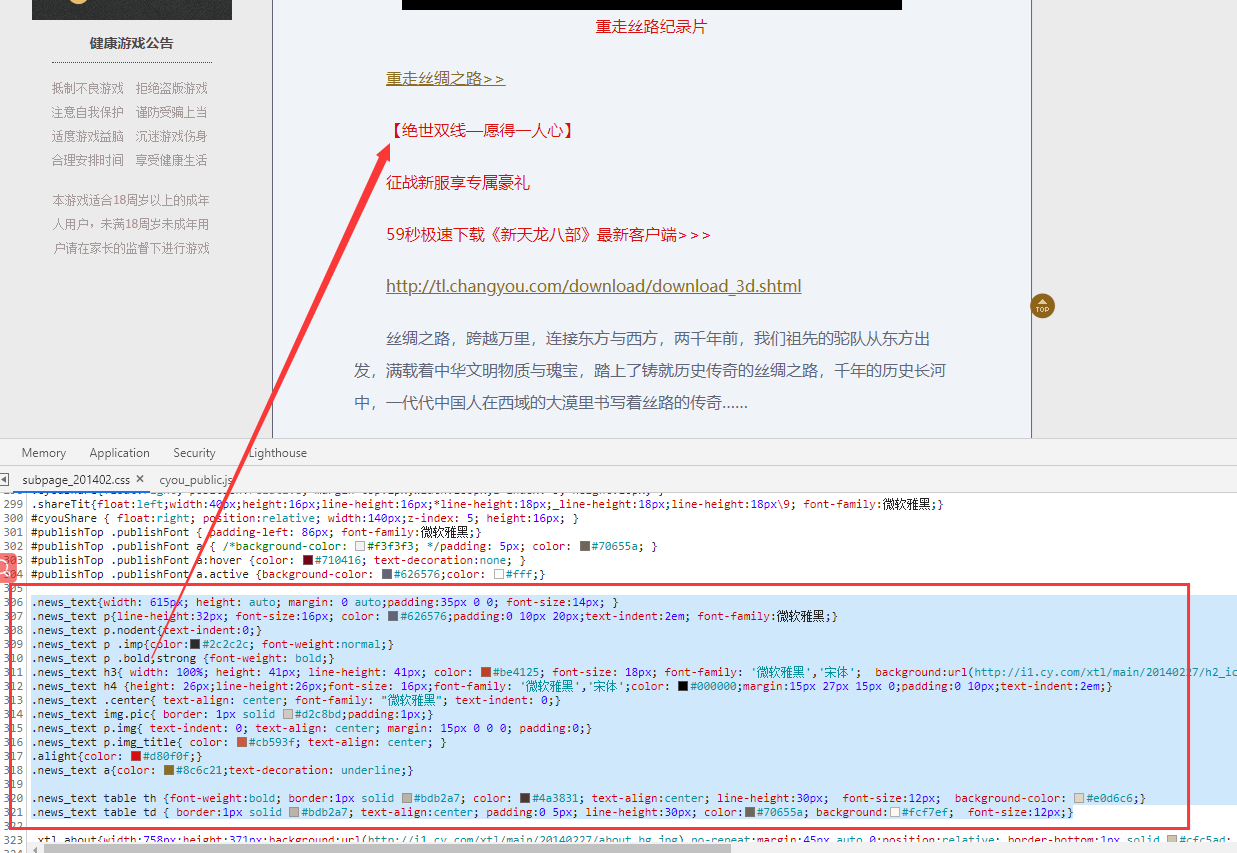This screenshot has width=1237, height=853.
Task: Open the Lighthouse panel tab
Action: (x=278, y=453)
